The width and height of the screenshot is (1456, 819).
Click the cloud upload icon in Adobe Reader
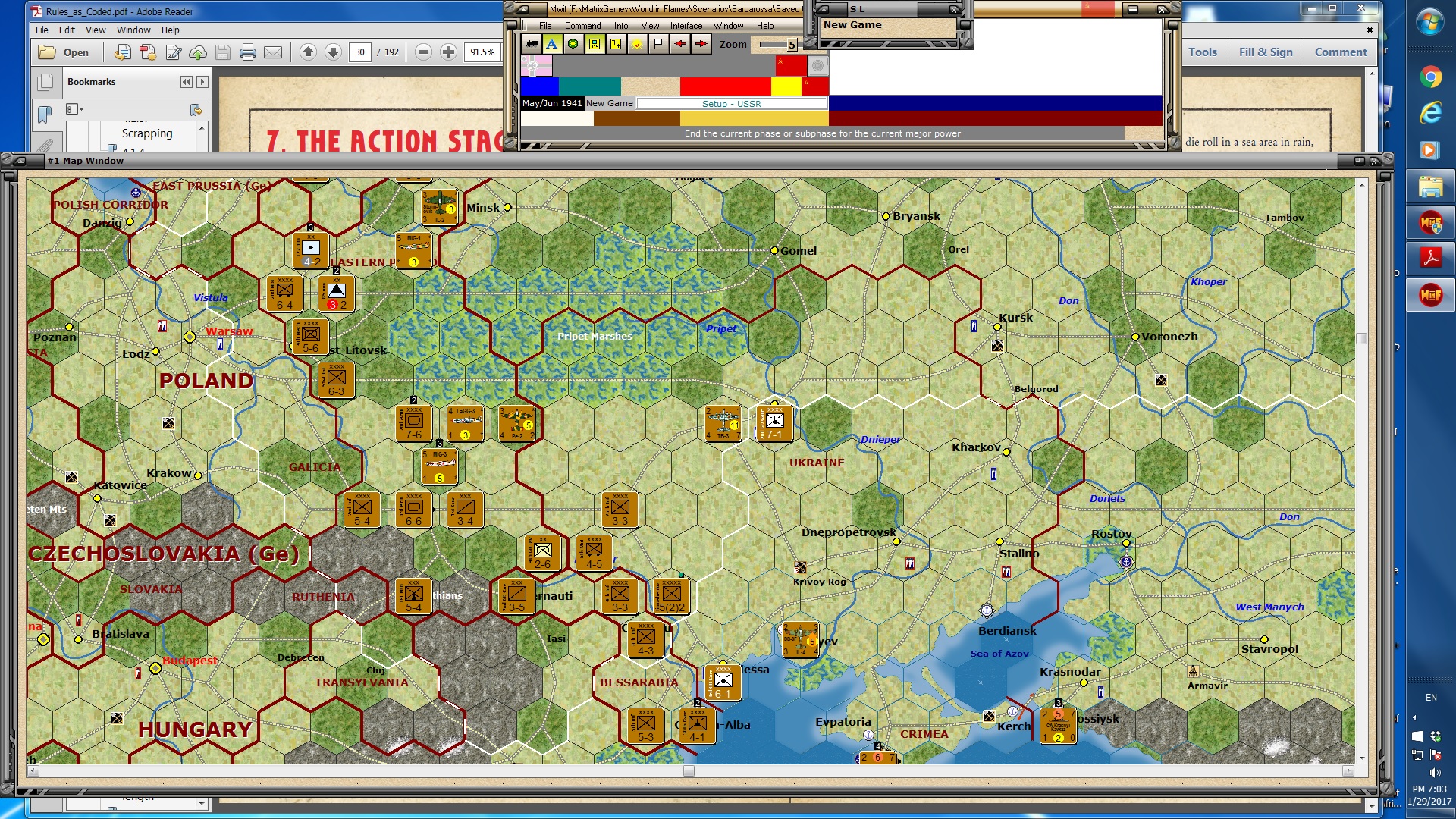198,52
